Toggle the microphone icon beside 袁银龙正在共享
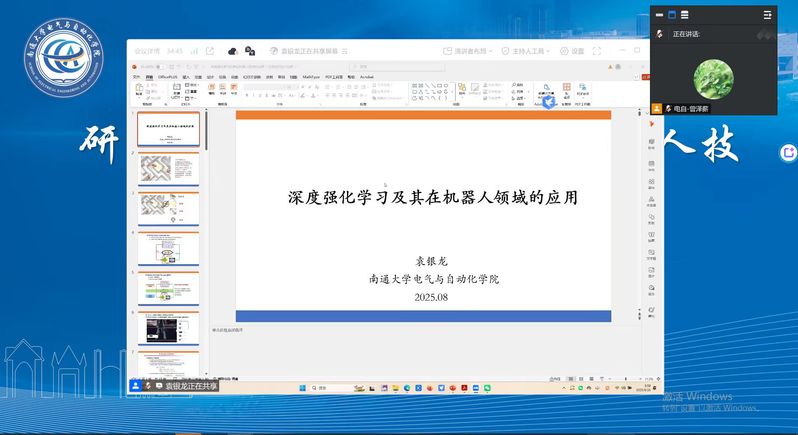The width and height of the screenshot is (798, 435). point(148,385)
